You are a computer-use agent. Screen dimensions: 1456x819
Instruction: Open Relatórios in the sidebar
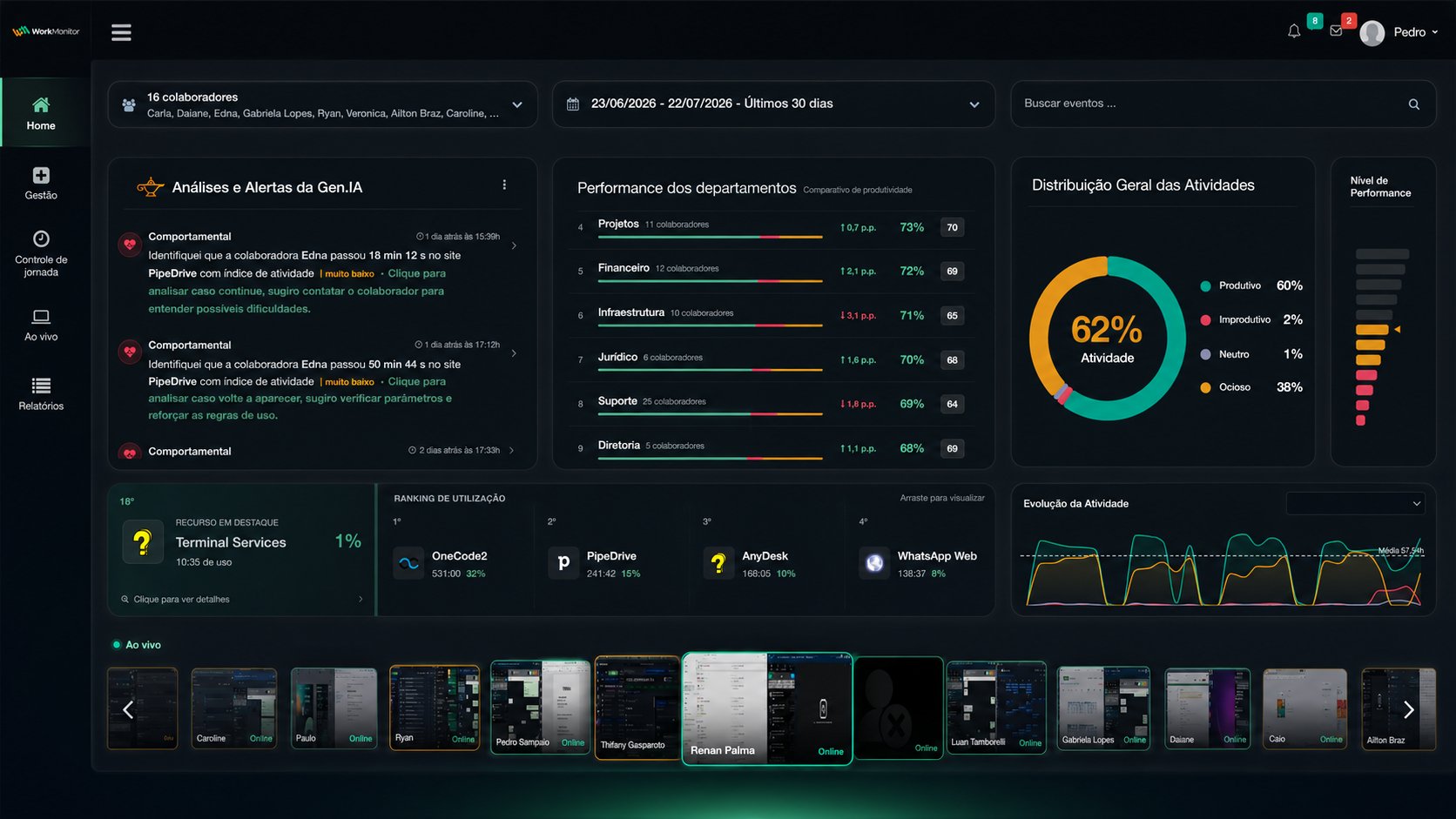click(x=41, y=393)
